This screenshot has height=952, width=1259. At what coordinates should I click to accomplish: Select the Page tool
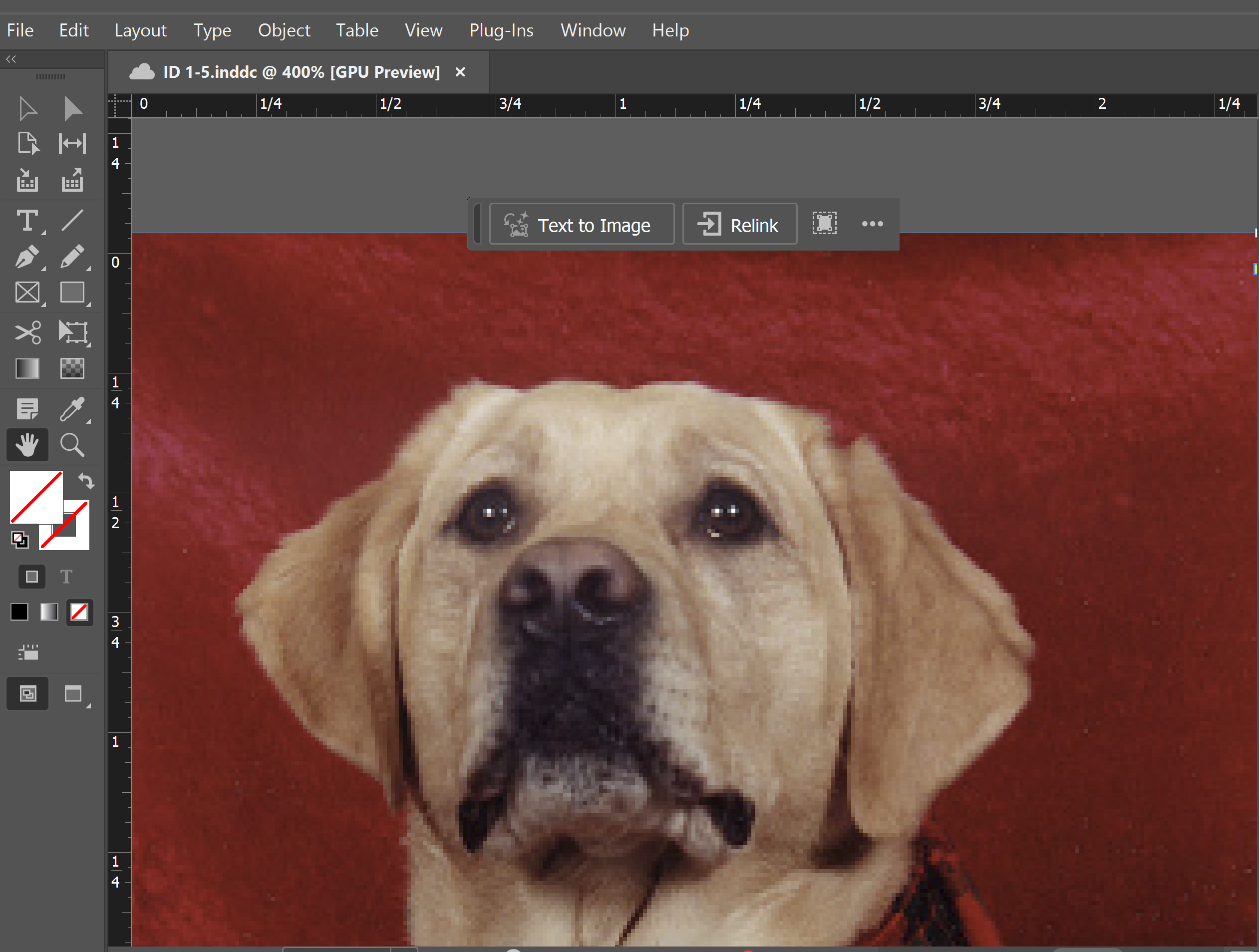tap(27, 143)
